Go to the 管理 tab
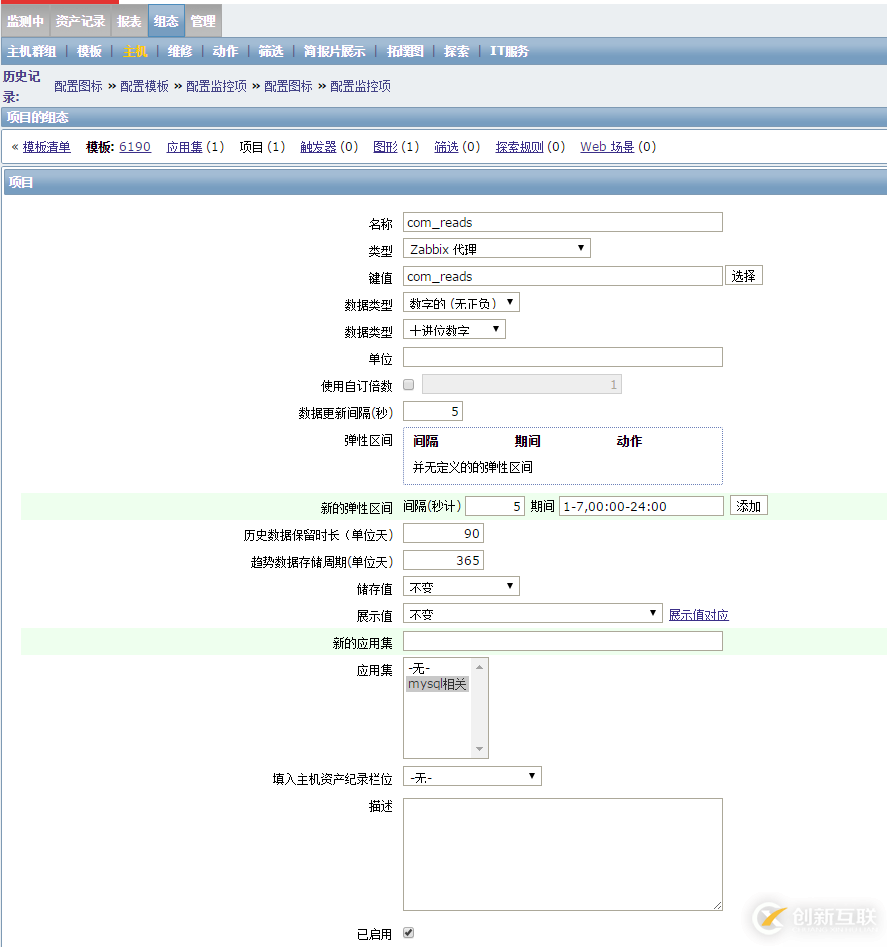The image size is (887, 947). click(203, 21)
